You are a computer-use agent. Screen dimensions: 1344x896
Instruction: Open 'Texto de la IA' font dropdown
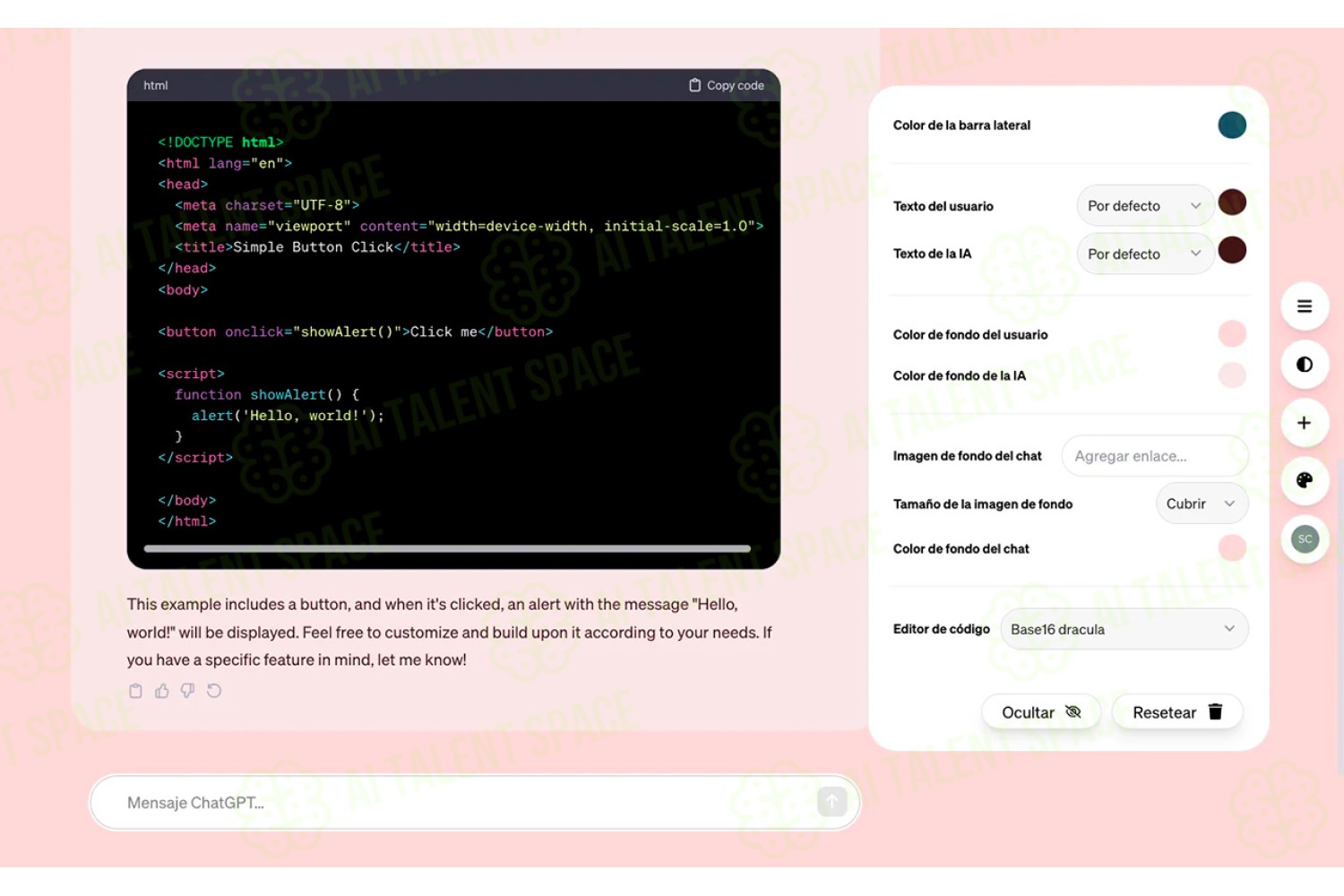pos(1144,254)
